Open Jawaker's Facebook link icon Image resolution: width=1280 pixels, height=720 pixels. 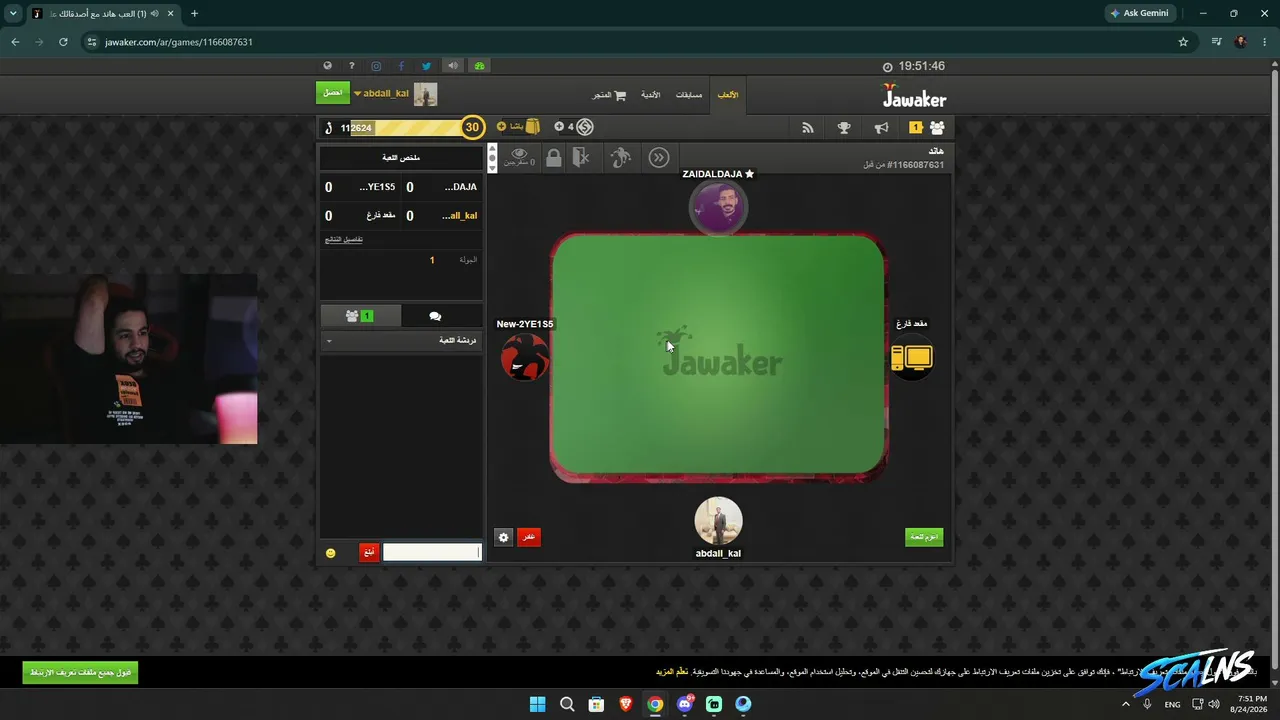401,66
